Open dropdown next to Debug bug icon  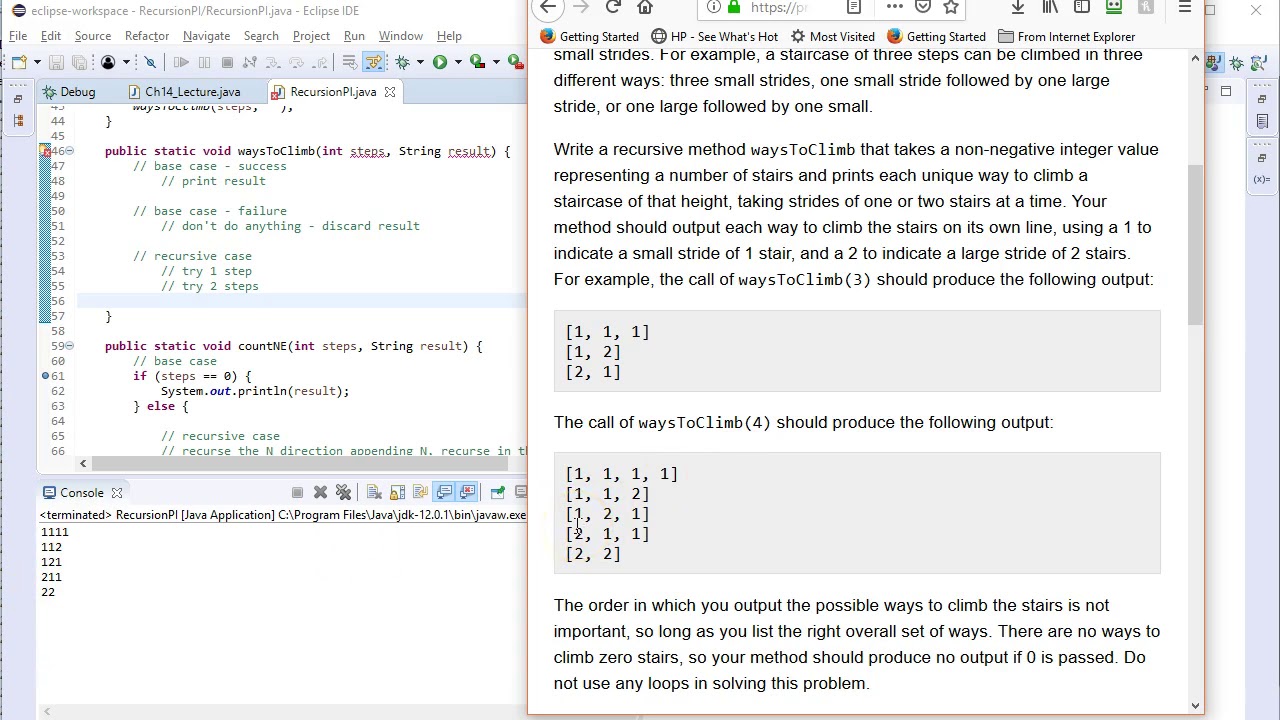(x=420, y=62)
